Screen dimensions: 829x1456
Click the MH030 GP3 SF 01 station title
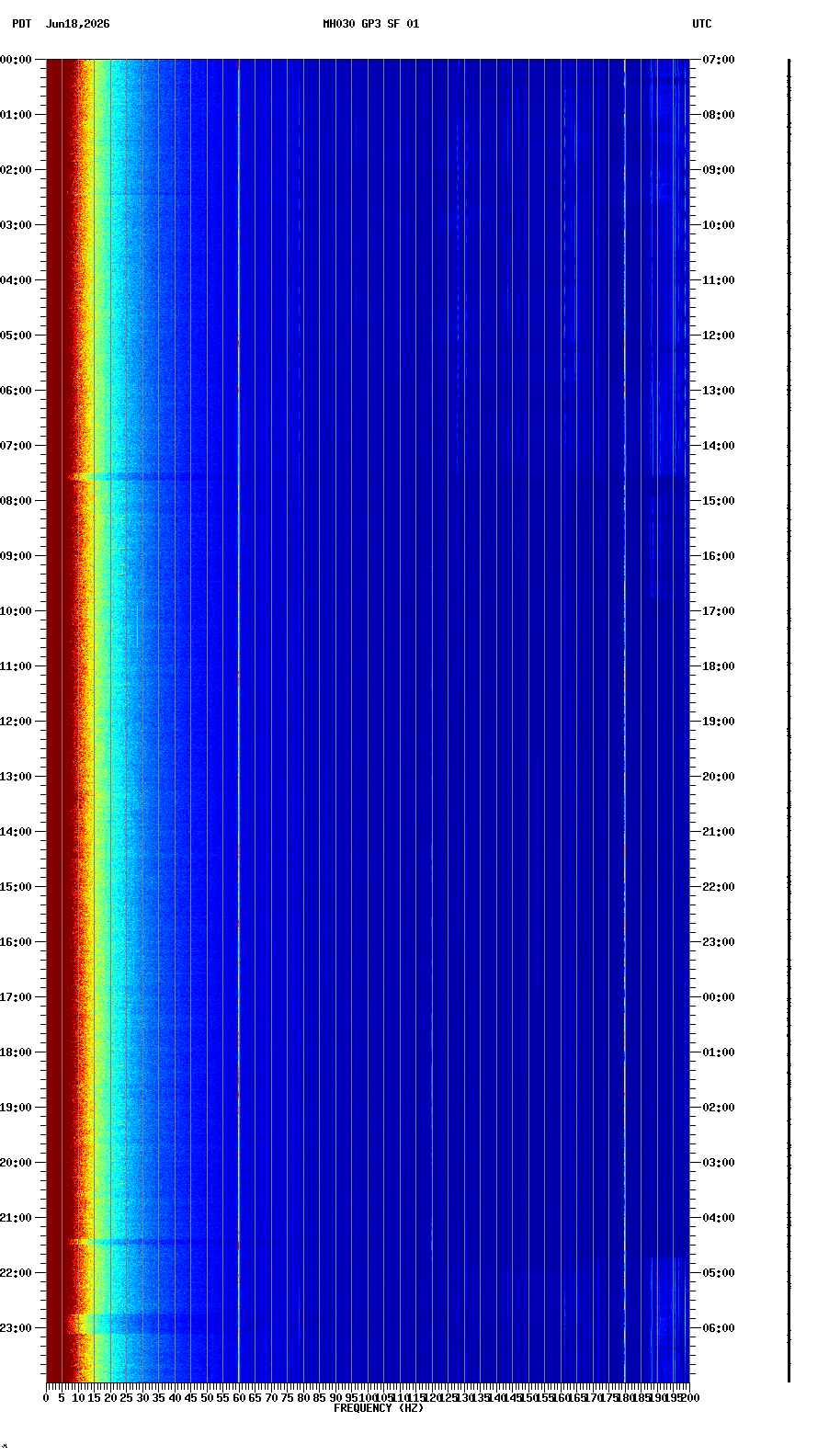pos(370,24)
